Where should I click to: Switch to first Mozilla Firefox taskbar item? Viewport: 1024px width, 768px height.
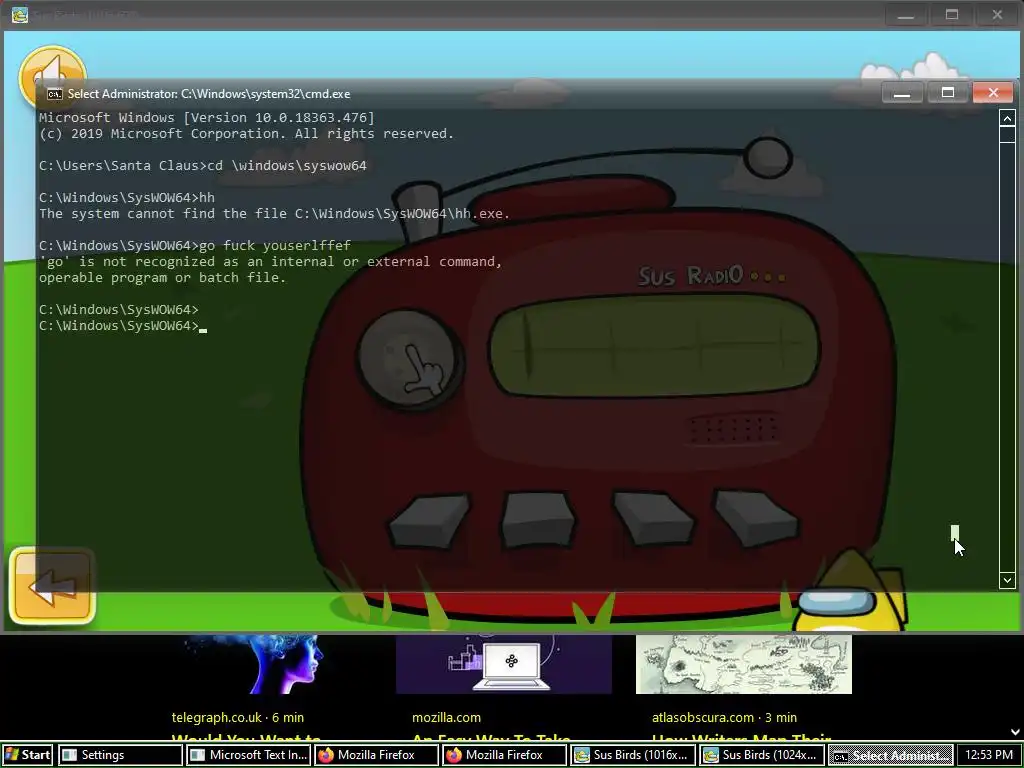(x=376, y=755)
